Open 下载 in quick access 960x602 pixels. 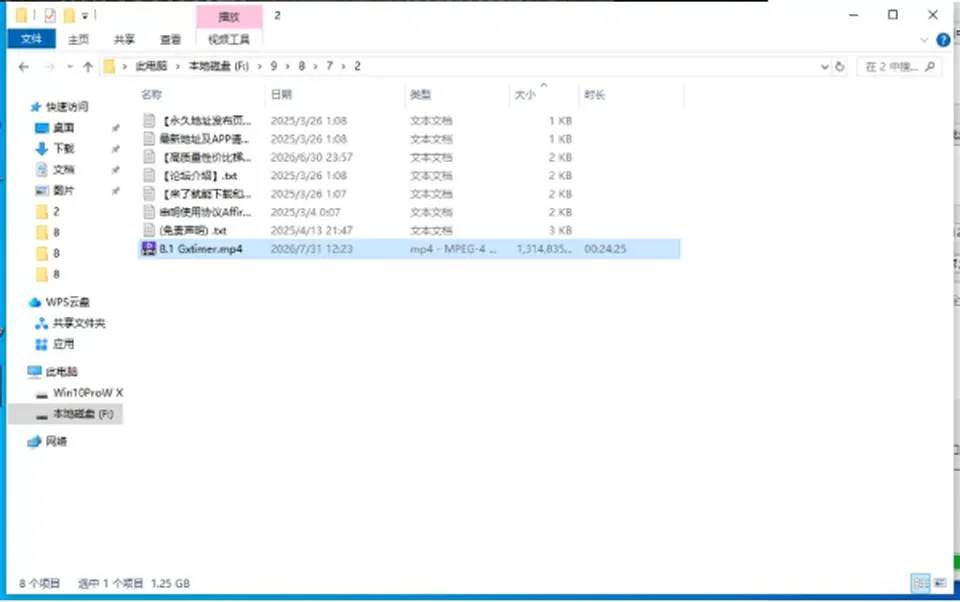tap(55, 148)
